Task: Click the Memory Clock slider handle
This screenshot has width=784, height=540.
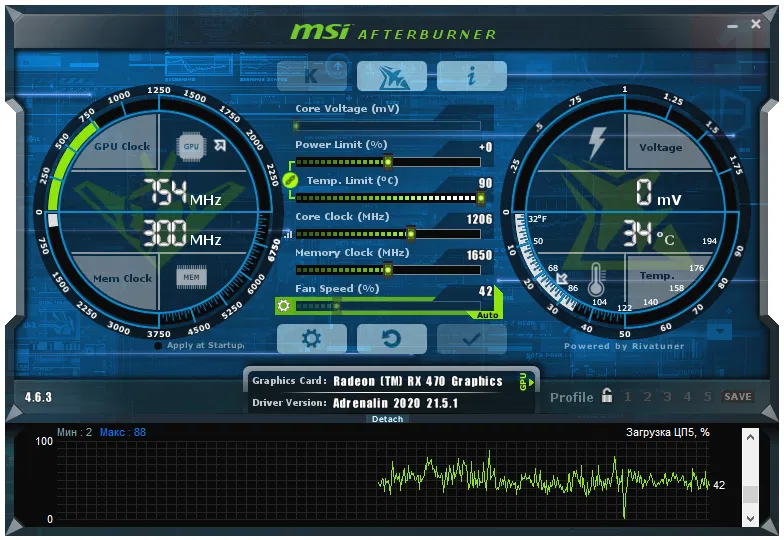Action: click(x=388, y=270)
